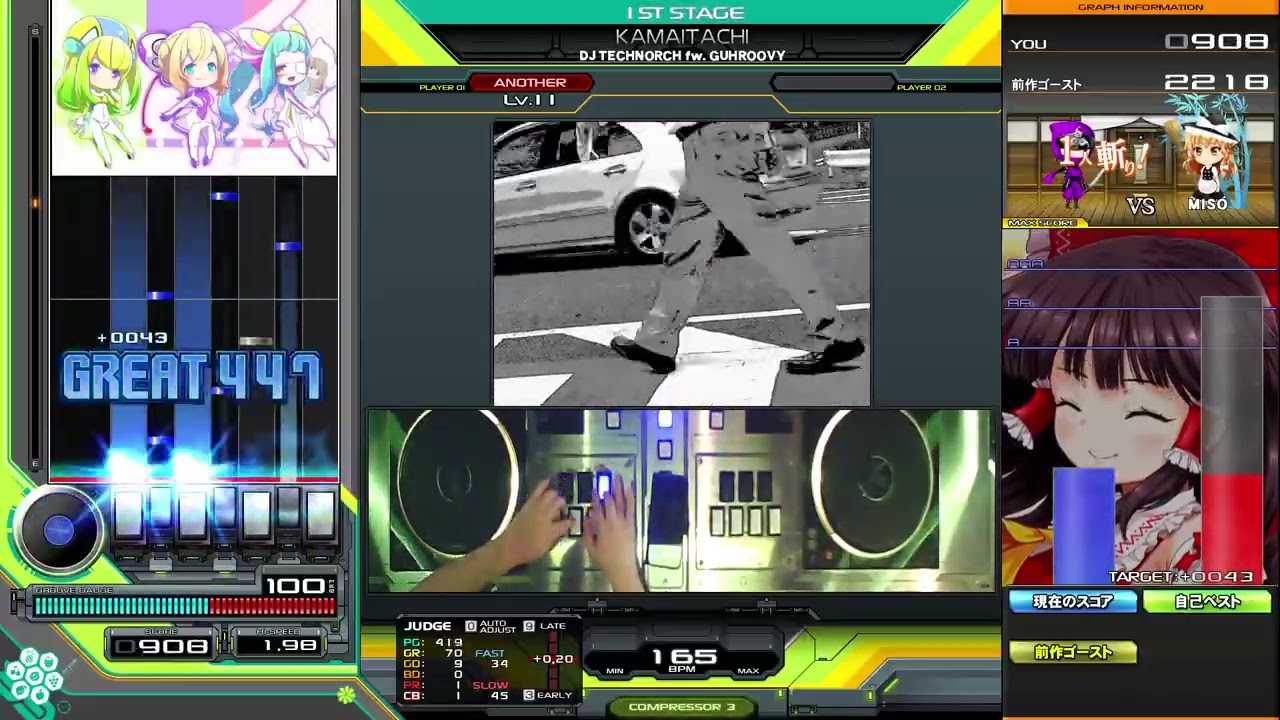Click the blue current score graph bar
Image resolution: width=1280 pixels, height=720 pixels.
1083,526
